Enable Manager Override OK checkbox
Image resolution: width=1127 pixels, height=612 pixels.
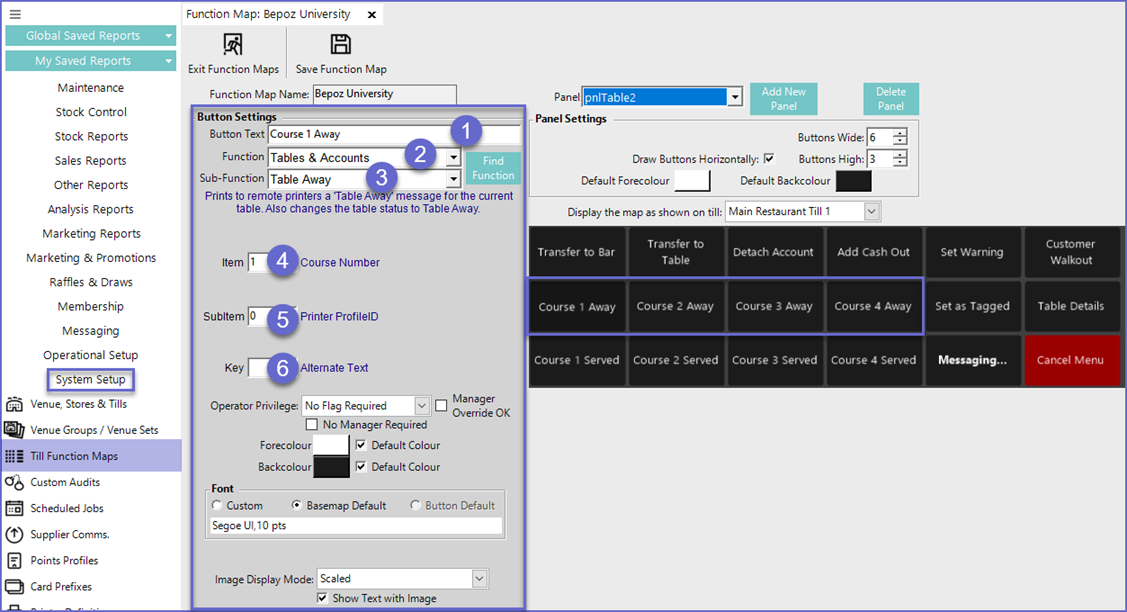[x=441, y=406]
